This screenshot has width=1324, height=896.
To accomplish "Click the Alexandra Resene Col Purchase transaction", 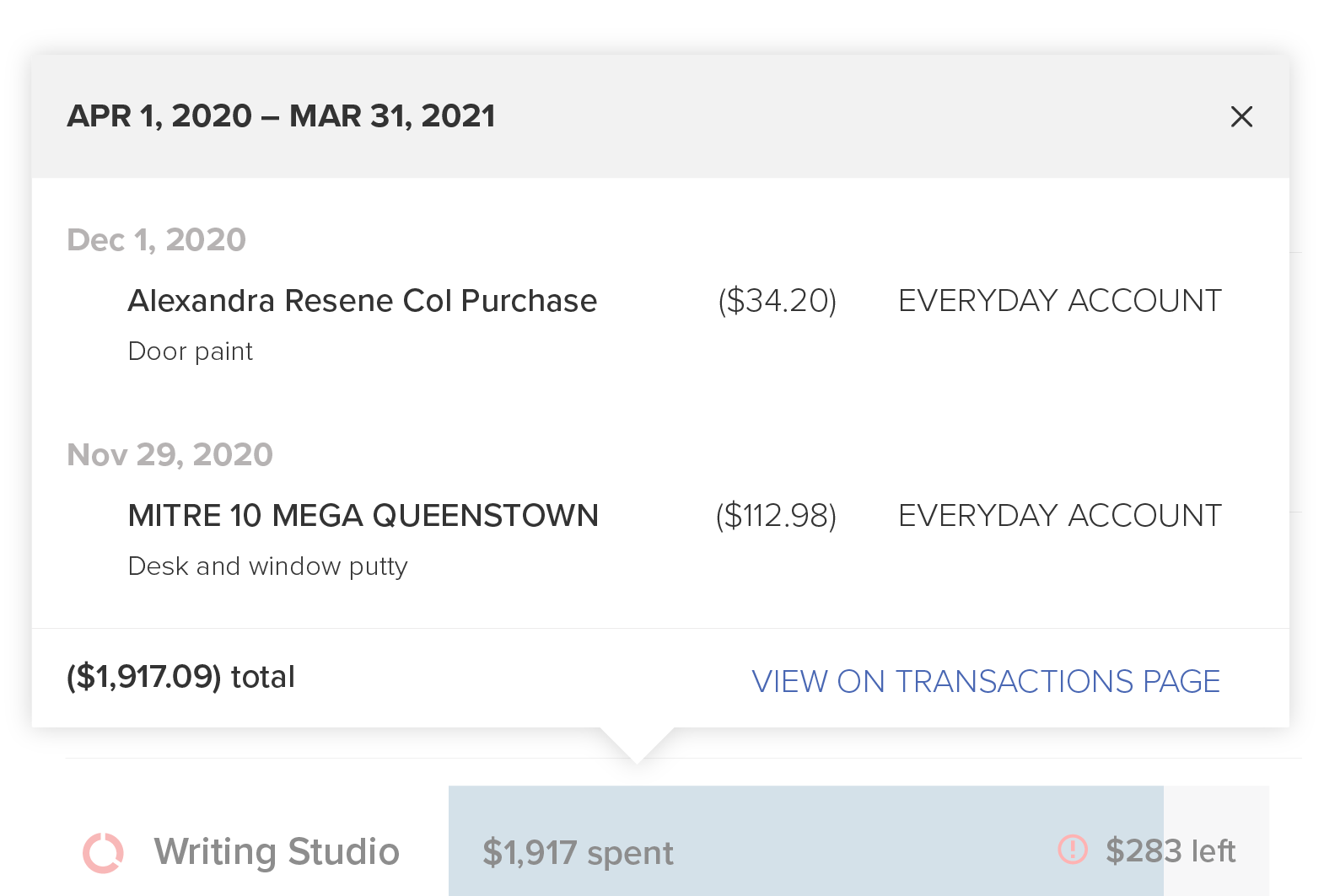I will (362, 301).
